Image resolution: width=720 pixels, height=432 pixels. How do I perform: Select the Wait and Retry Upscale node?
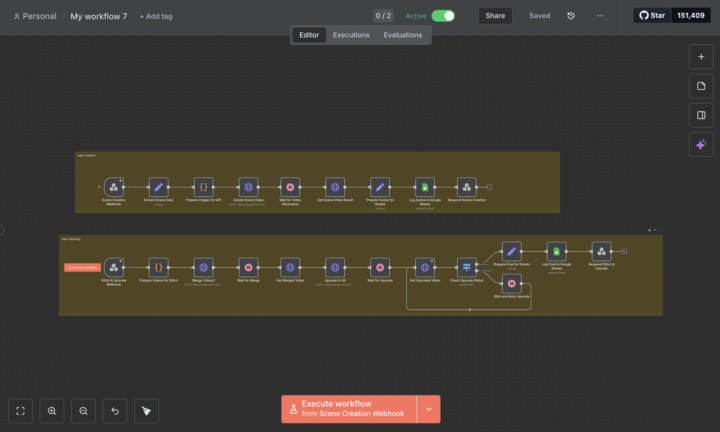(x=511, y=283)
